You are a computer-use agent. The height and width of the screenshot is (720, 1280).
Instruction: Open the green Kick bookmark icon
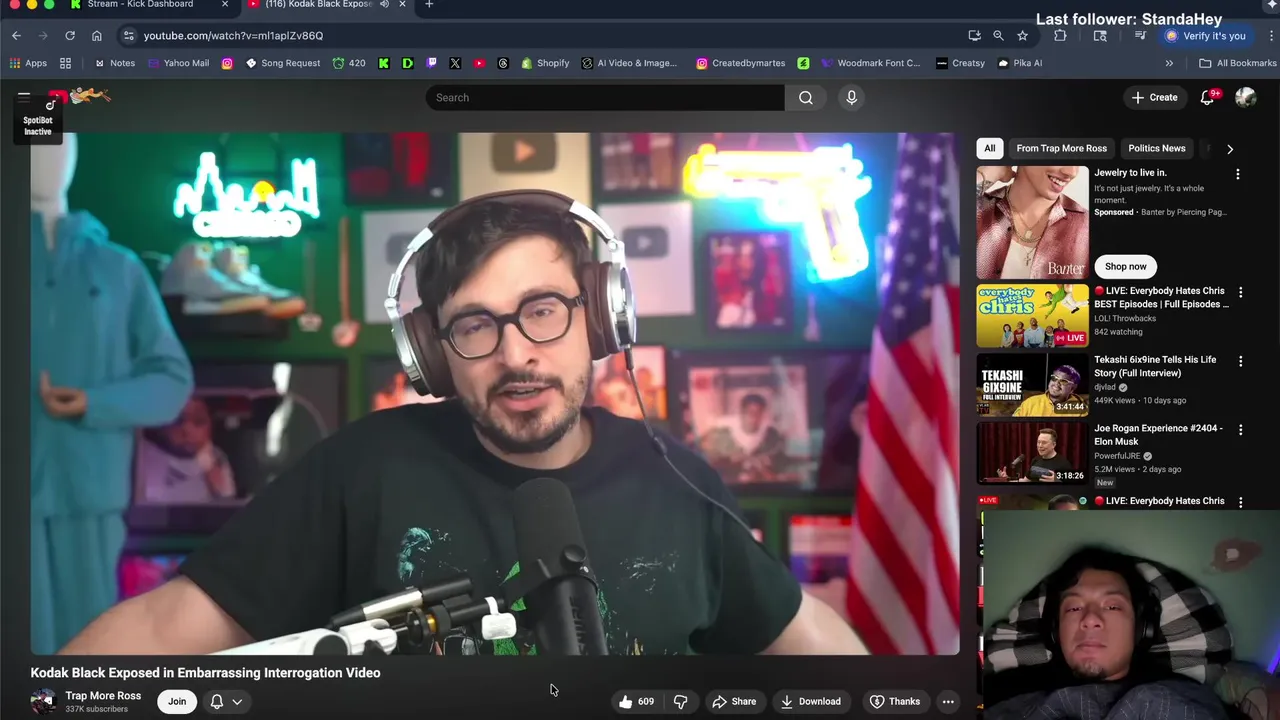pos(384,63)
